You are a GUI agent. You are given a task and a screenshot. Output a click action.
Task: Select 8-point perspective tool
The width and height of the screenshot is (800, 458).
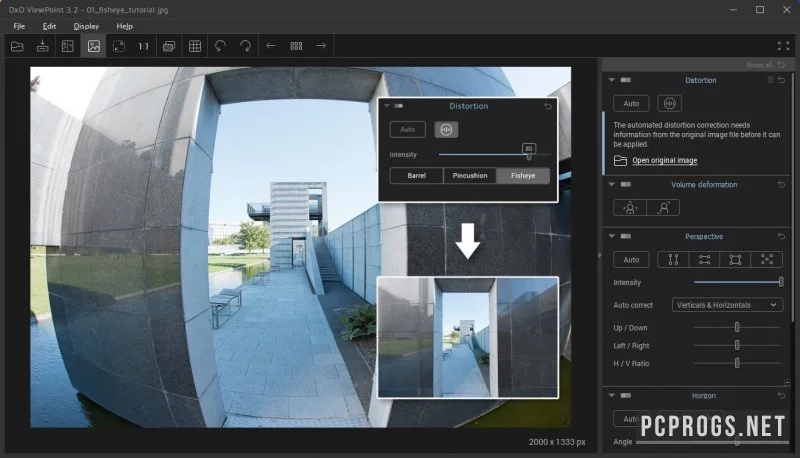tap(766, 260)
